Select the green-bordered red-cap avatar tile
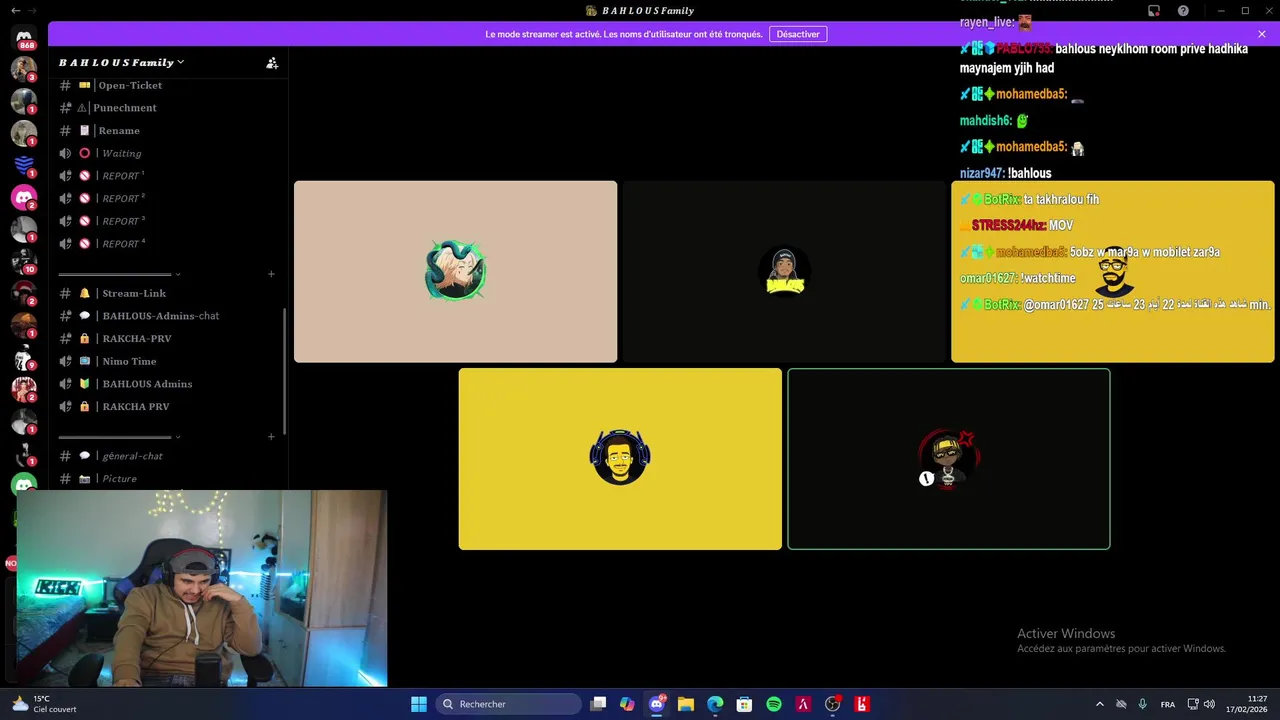1280x720 pixels. click(x=949, y=459)
